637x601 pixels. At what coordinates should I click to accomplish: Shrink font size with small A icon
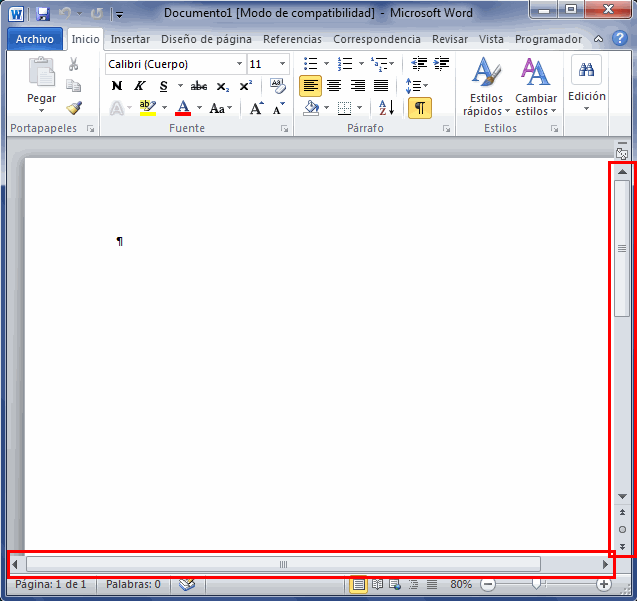[x=279, y=108]
